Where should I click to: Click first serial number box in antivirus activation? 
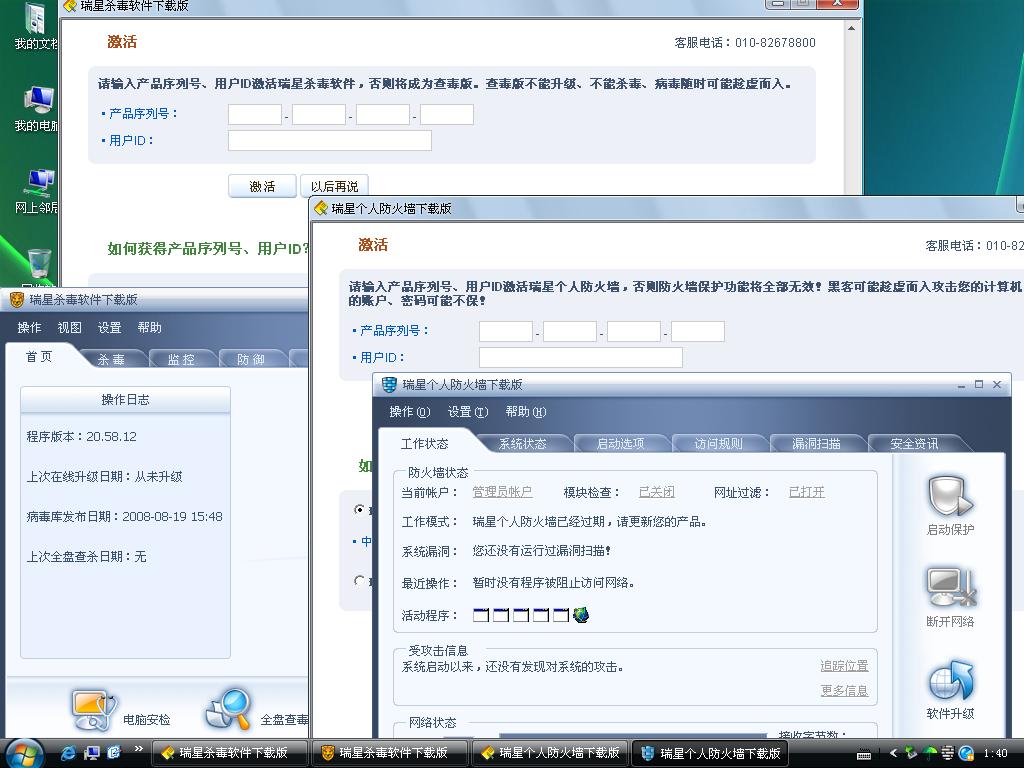coord(255,114)
